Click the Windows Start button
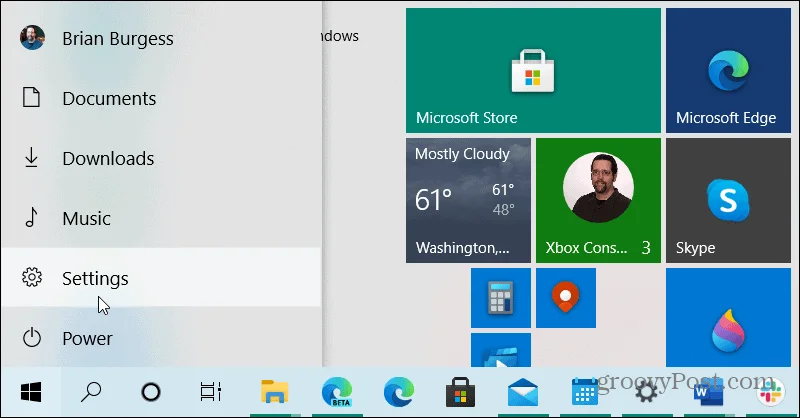Screen dimensions: 800x418 [31, 392]
